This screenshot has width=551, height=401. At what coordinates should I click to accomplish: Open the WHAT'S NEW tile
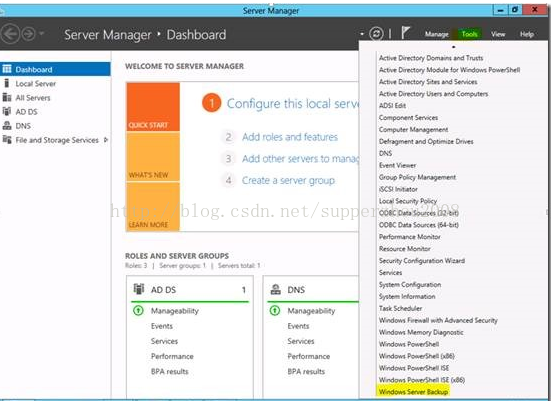[153, 157]
